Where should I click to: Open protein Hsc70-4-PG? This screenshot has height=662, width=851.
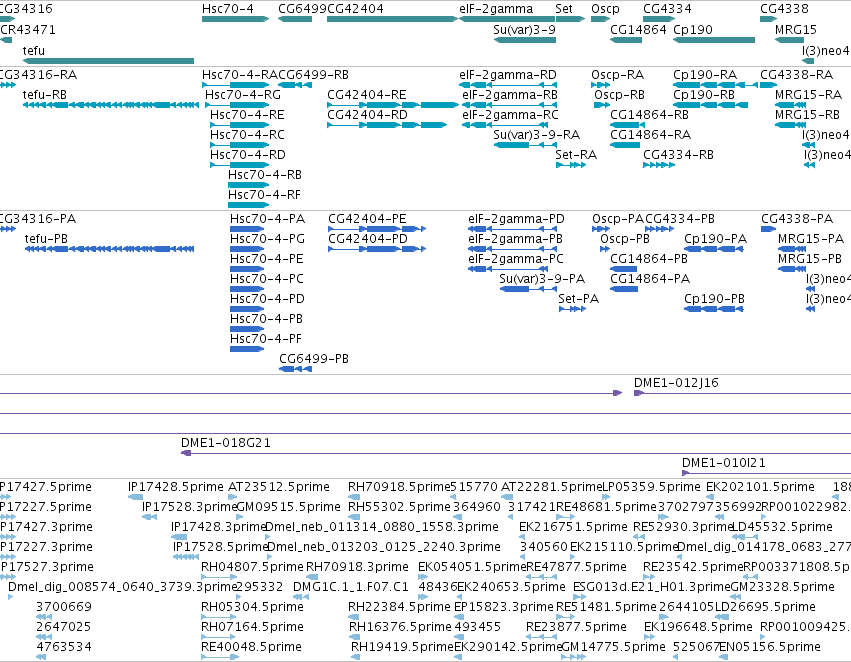(247, 249)
